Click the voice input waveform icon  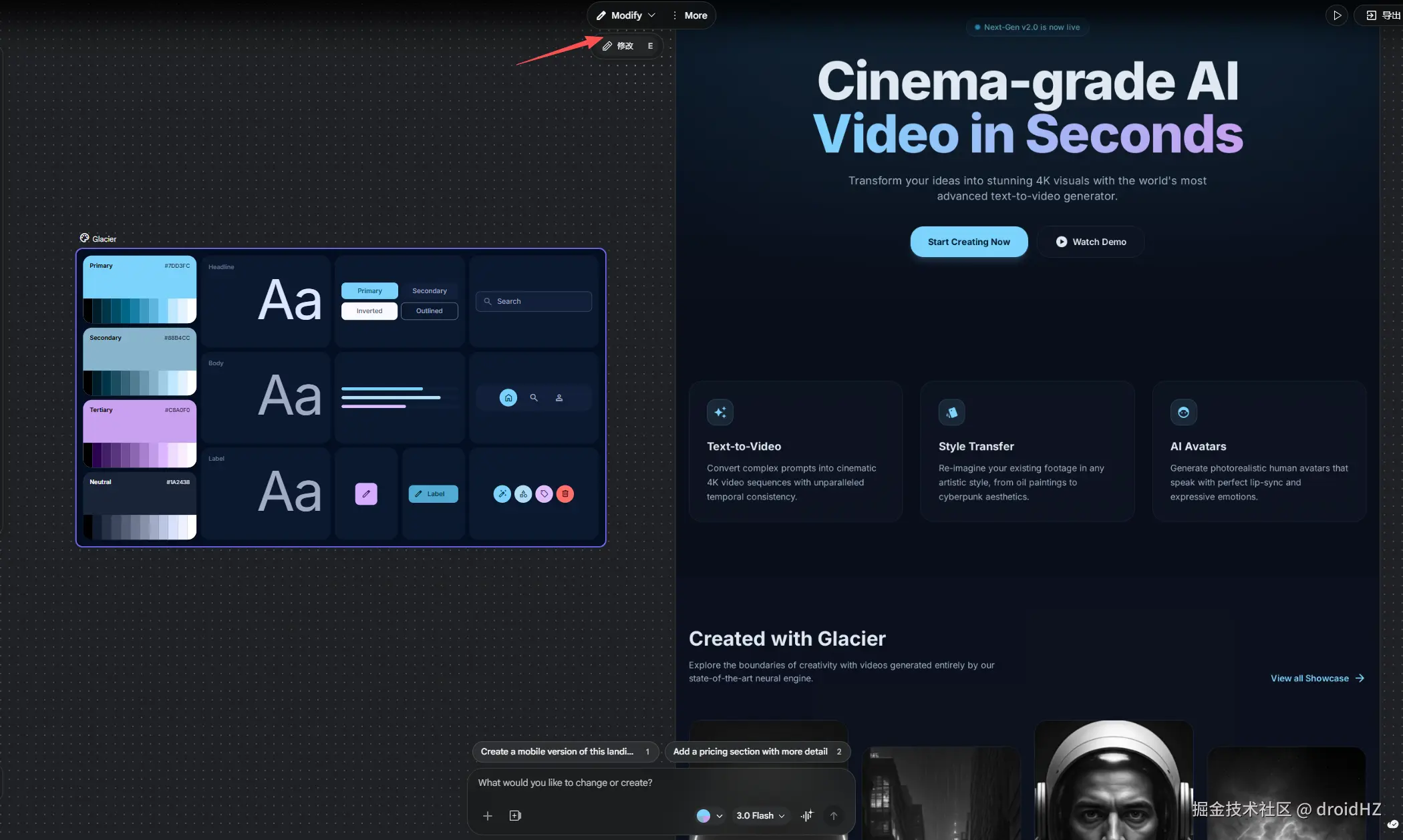click(x=807, y=815)
